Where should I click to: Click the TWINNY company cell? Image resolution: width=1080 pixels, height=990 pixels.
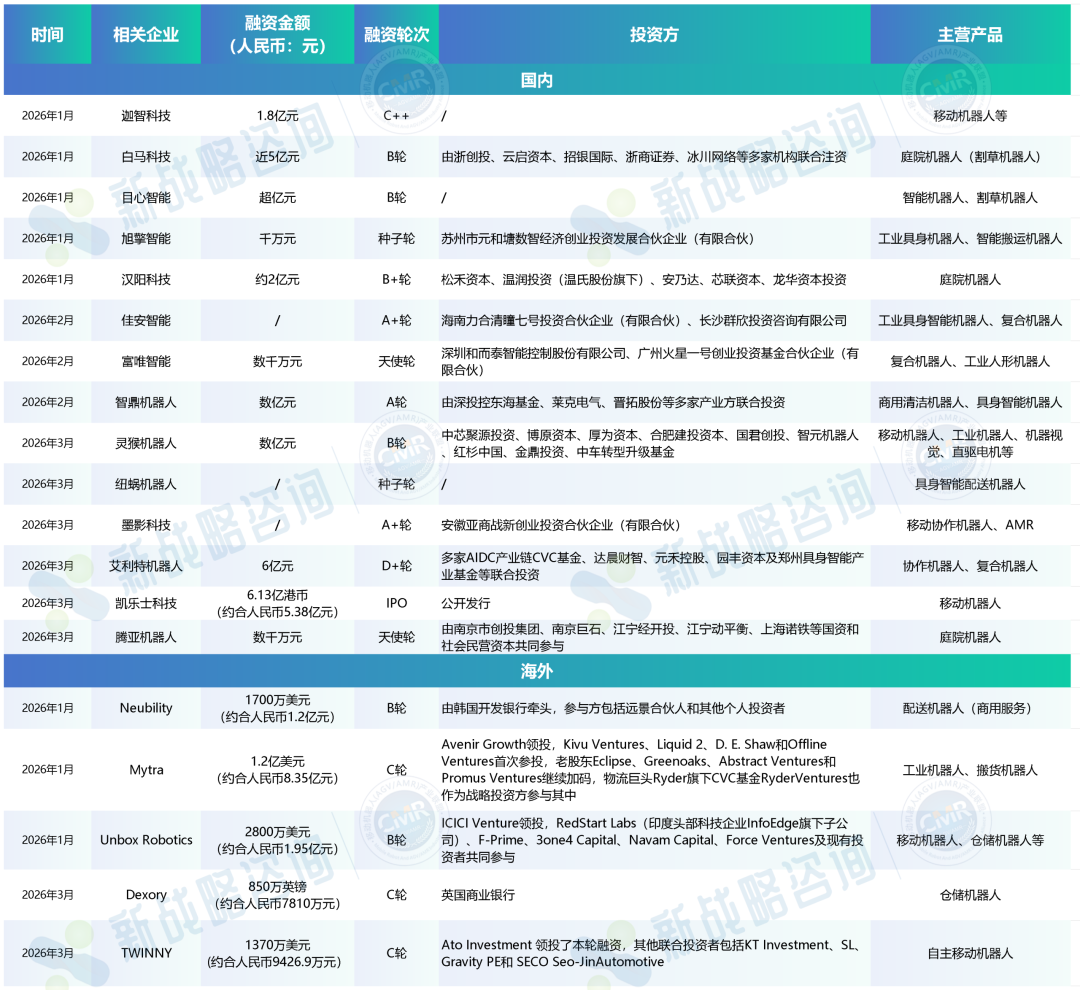146,953
